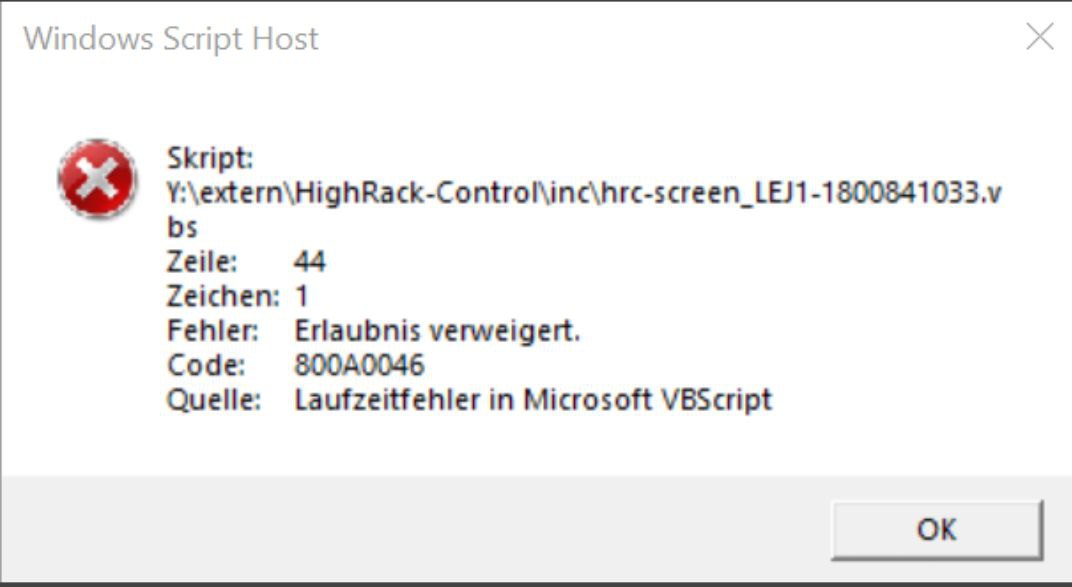The image size is (1072, 587).
Task: Click the Zeichen value 1
Action: [302, 296]
